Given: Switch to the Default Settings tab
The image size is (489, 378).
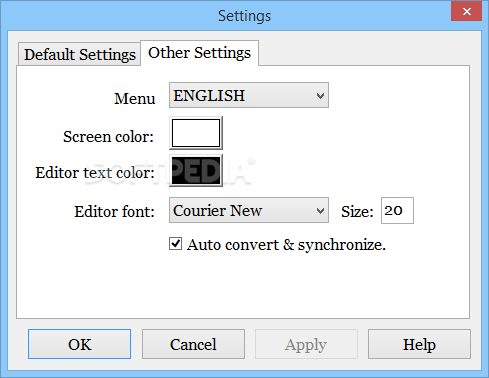Looking at the screenshot, I should (x=79, y=54).
